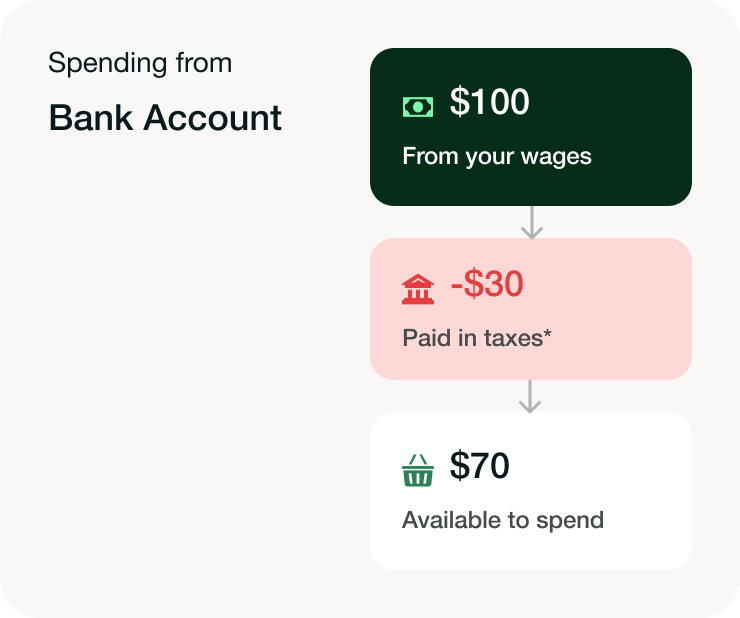
Task: Click the green shopping basket icon
Action: tap(418, 470)
